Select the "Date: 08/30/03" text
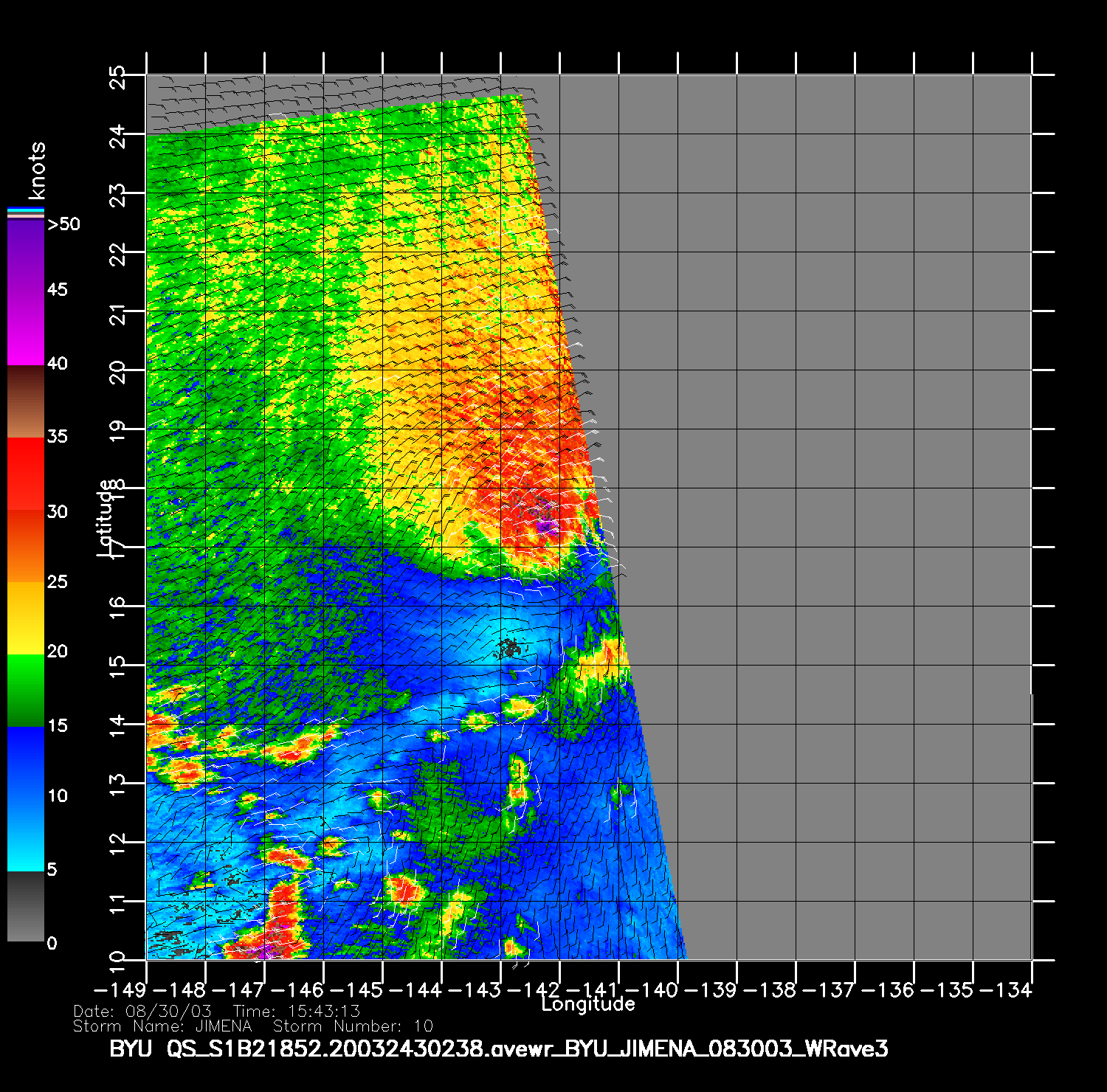The height and width of the screenshot is (1092, 1107). (142, 1011)
